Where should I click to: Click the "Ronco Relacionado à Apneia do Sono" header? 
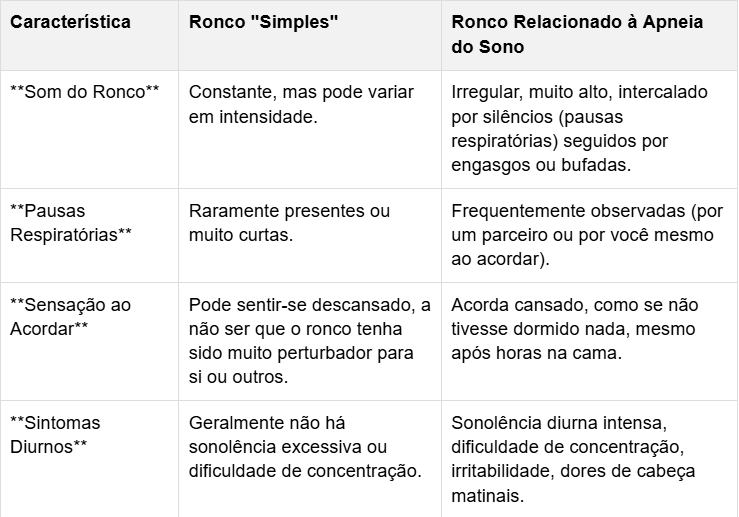[x=578, y=34]
